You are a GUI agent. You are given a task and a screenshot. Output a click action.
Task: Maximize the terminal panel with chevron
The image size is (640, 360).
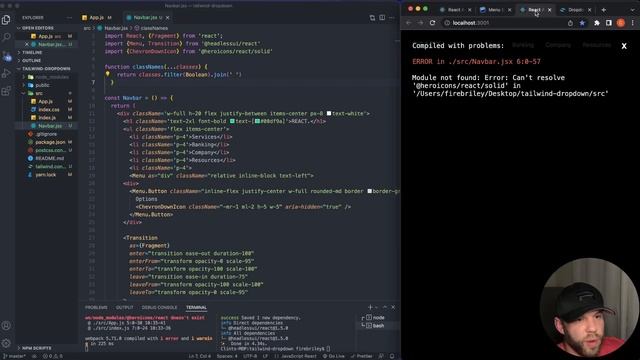click(x=384, y=307)
